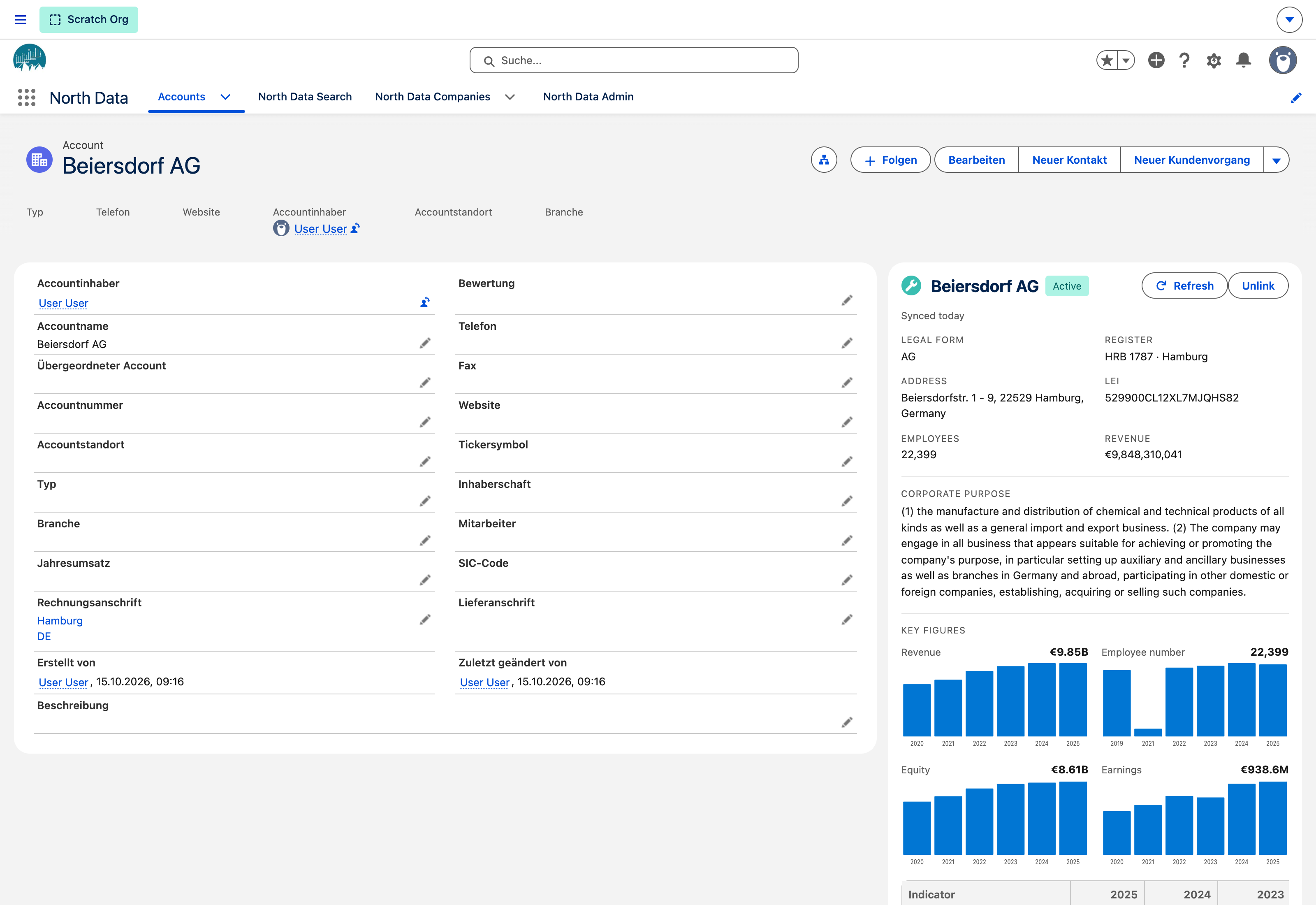
Task: Click the Neuer Kundenvorgang button
Action: tap(1192, 160)
